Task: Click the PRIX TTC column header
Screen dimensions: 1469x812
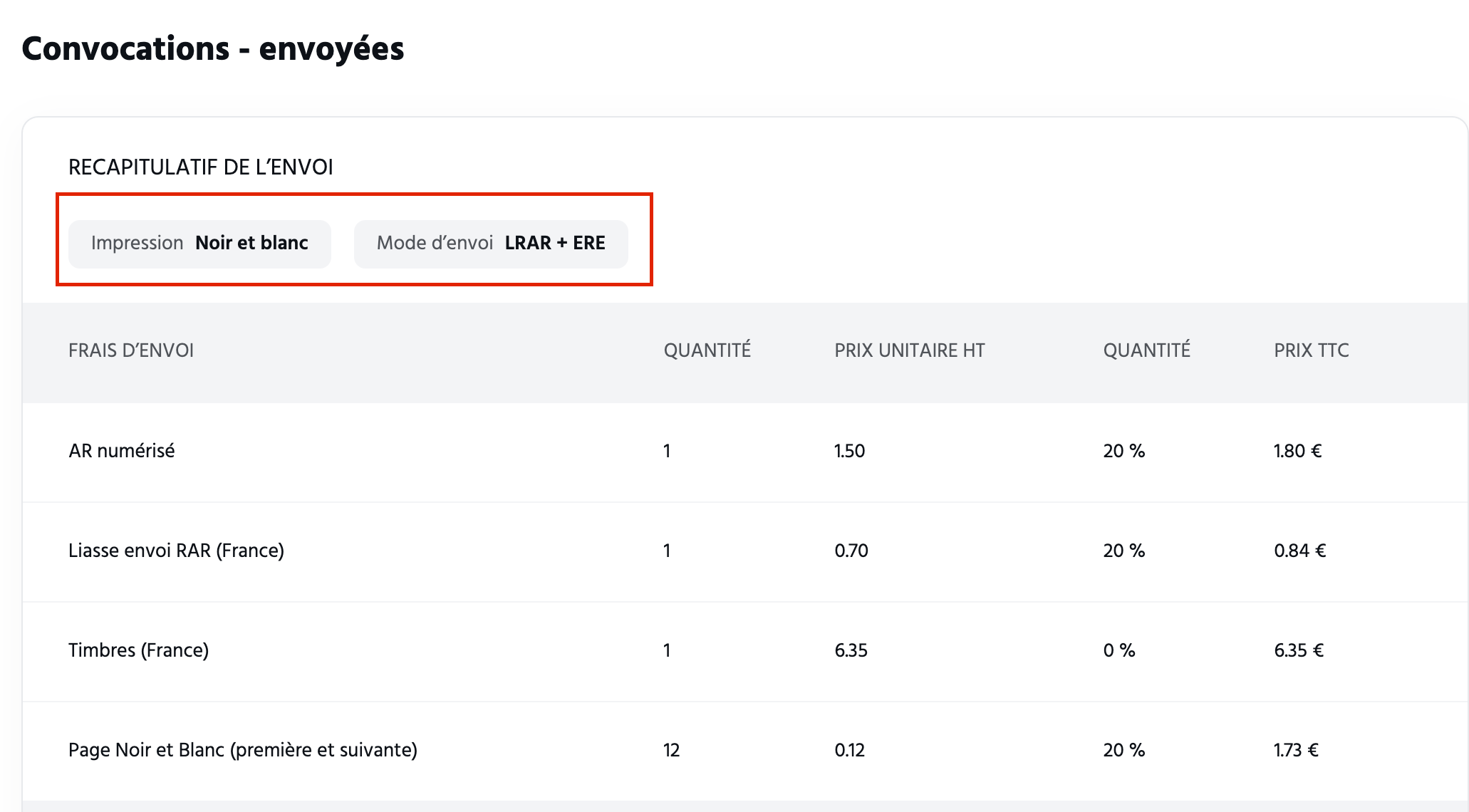Action: click(x=1312, y=350)
